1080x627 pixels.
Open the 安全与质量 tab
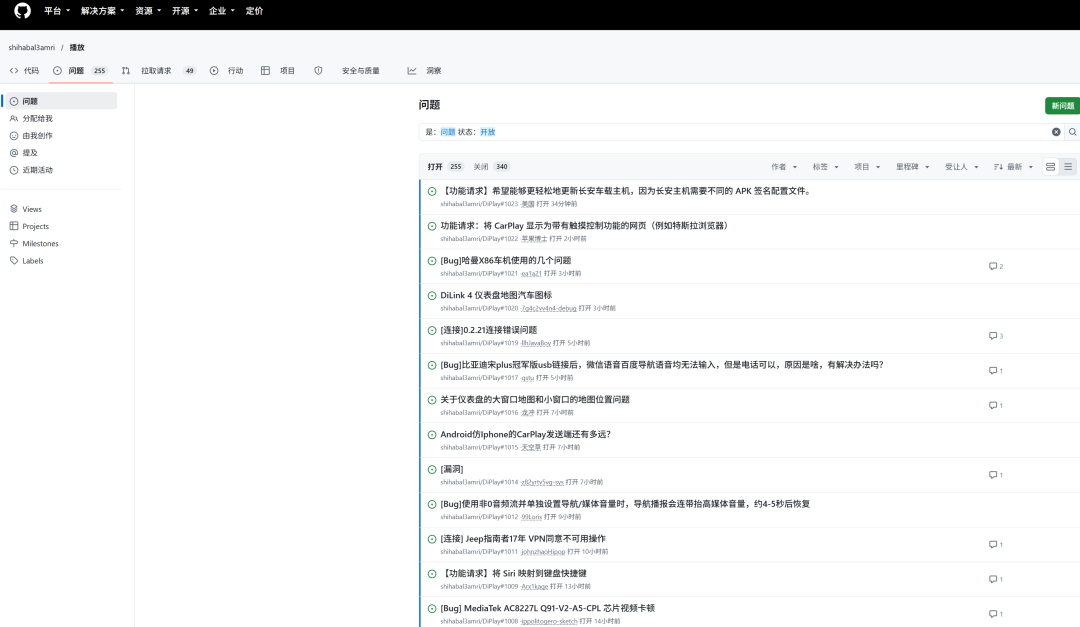[x=347, y=70]
